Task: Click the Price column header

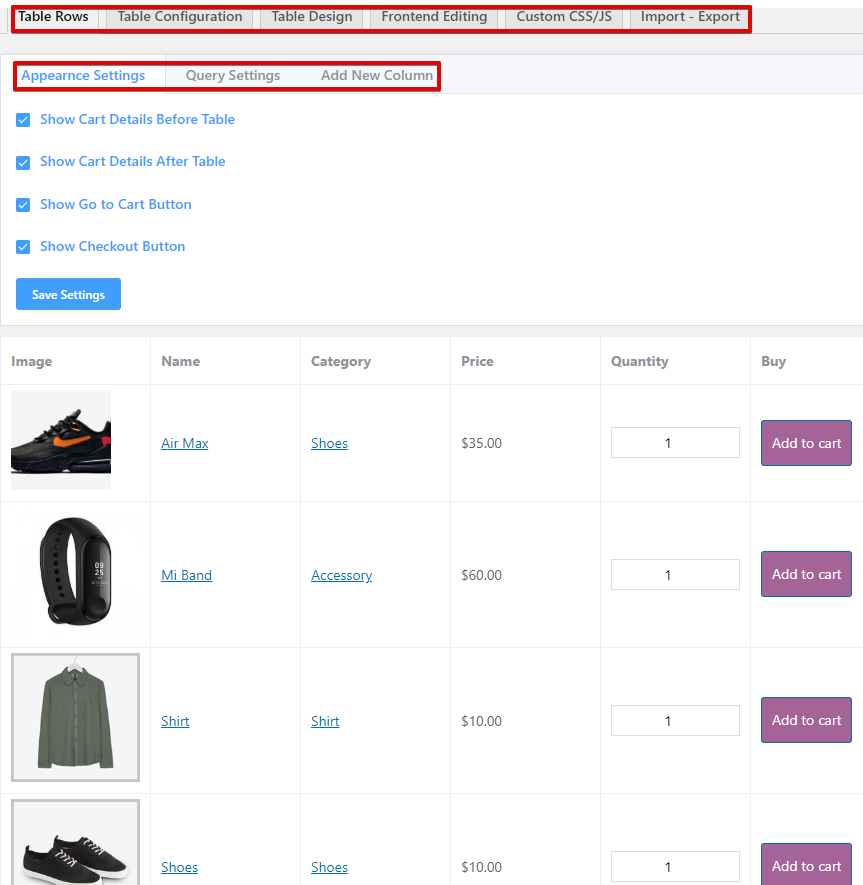Action: click(477, 361)
